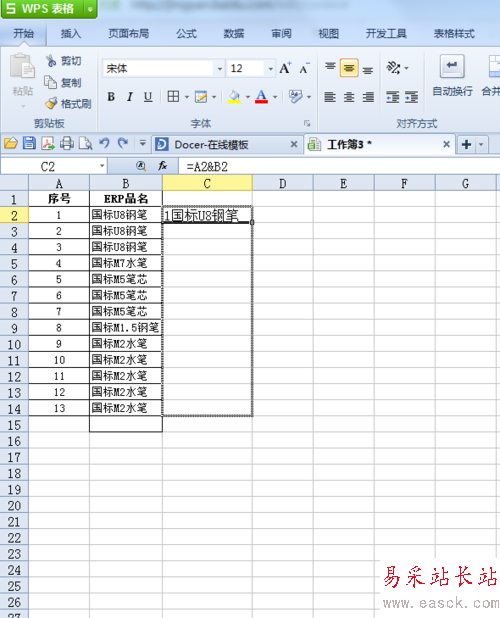500x618 pixels.
Task: Open the font name dropdown (宋体)
Action: pyautogui.click(x=219, y=69)
